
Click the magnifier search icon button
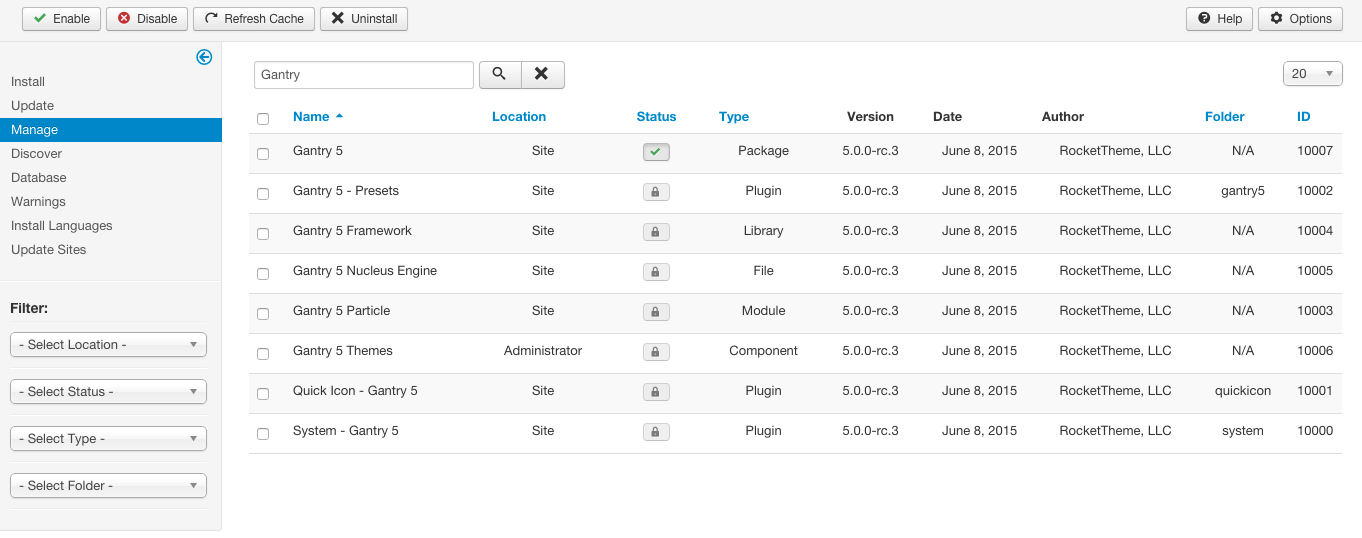click(x=500, y=75)
